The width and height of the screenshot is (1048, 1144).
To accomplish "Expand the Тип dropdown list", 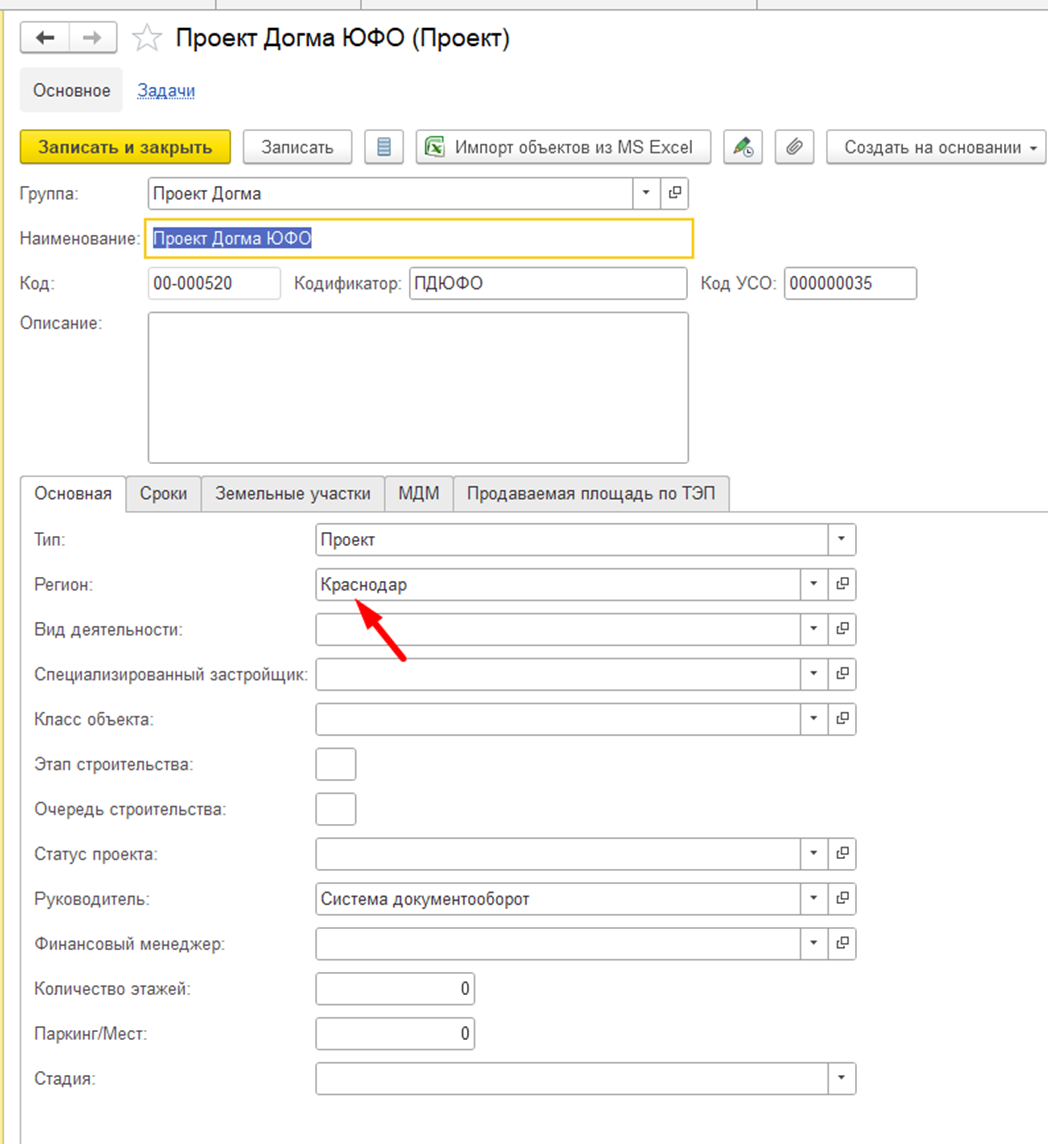I will [x=841, y=540].
